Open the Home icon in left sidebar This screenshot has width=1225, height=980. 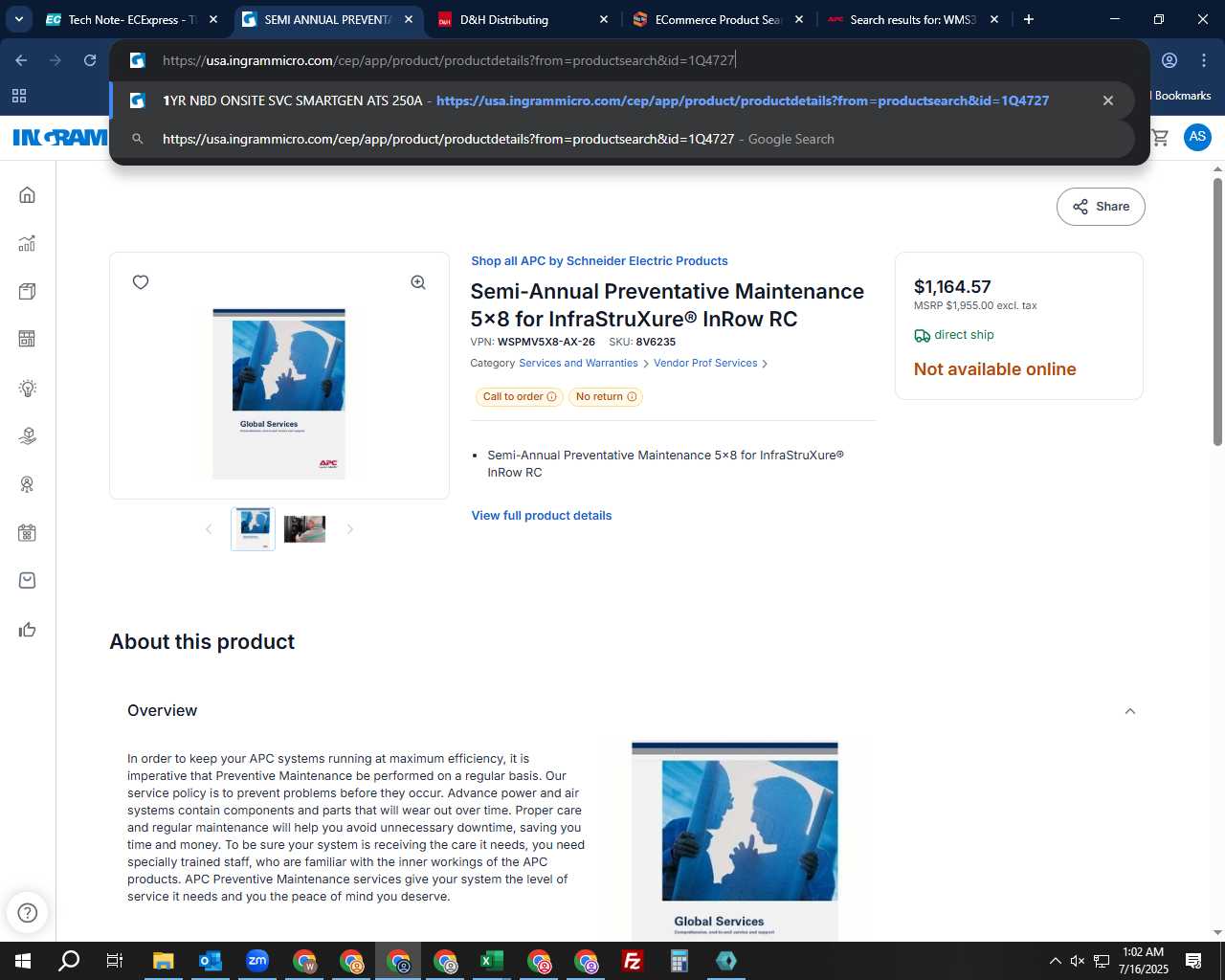coord(27,195)
